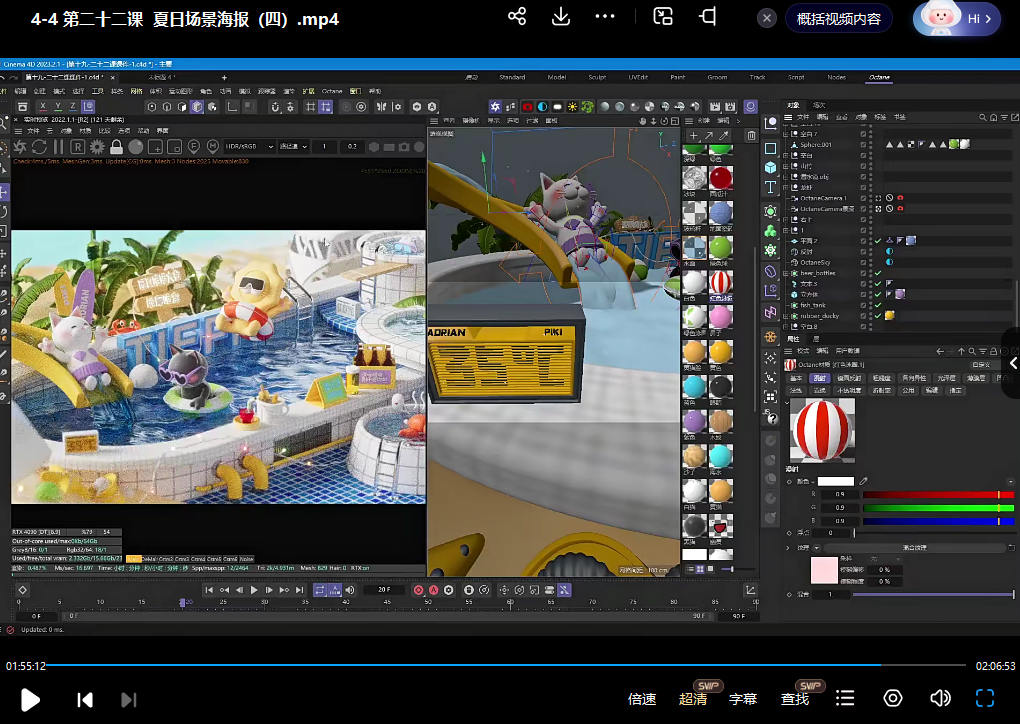This screenshot has width=1020, height=724.
Task: Open the Octane menu in the menu bar
Action: click(x=332, y=91)
